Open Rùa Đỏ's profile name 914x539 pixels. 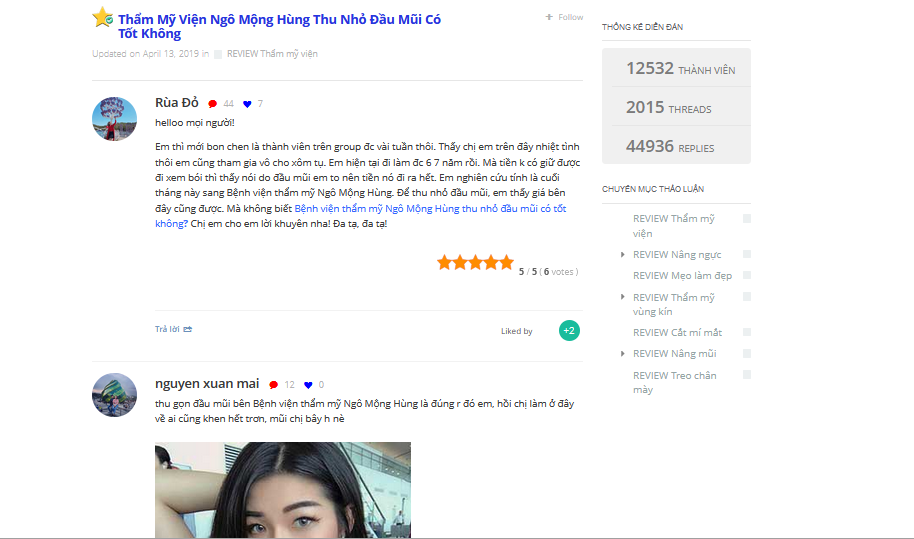(177, 103)
